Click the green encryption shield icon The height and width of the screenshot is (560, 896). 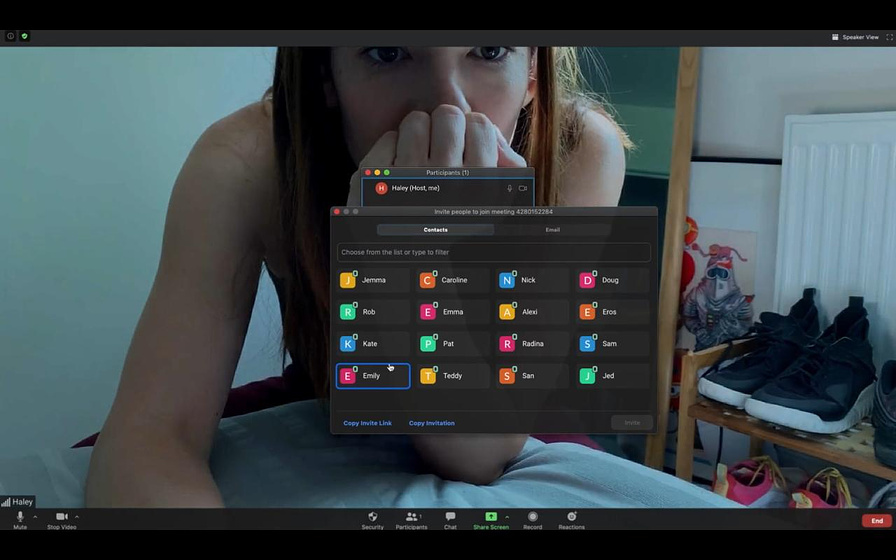pyautogui.click(x=25, y=37)
